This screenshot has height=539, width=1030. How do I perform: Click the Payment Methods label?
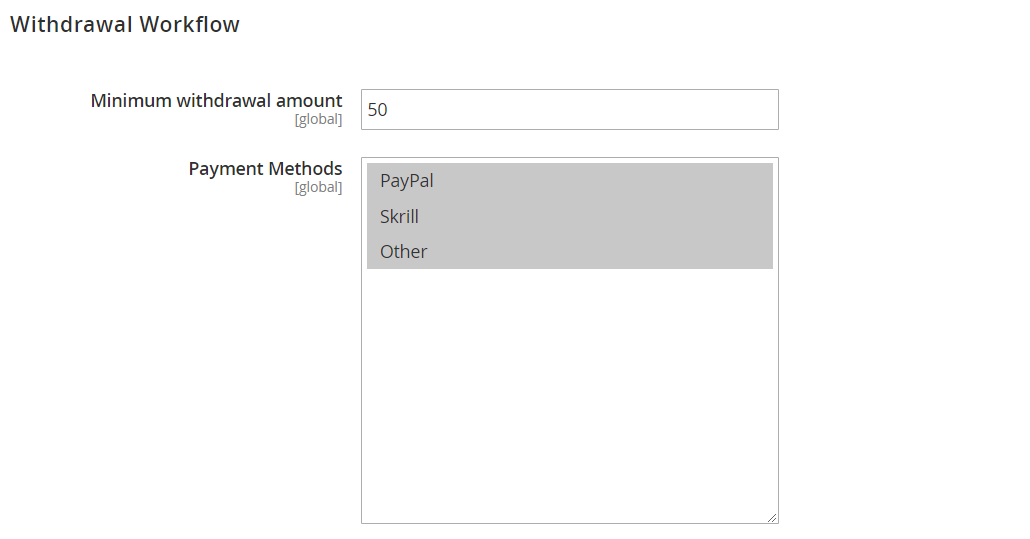(x=265, y=169)
